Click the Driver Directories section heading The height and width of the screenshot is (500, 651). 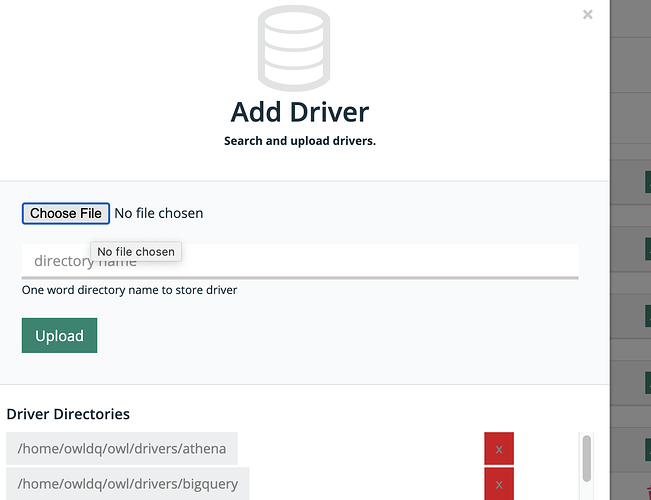(68, 414)
